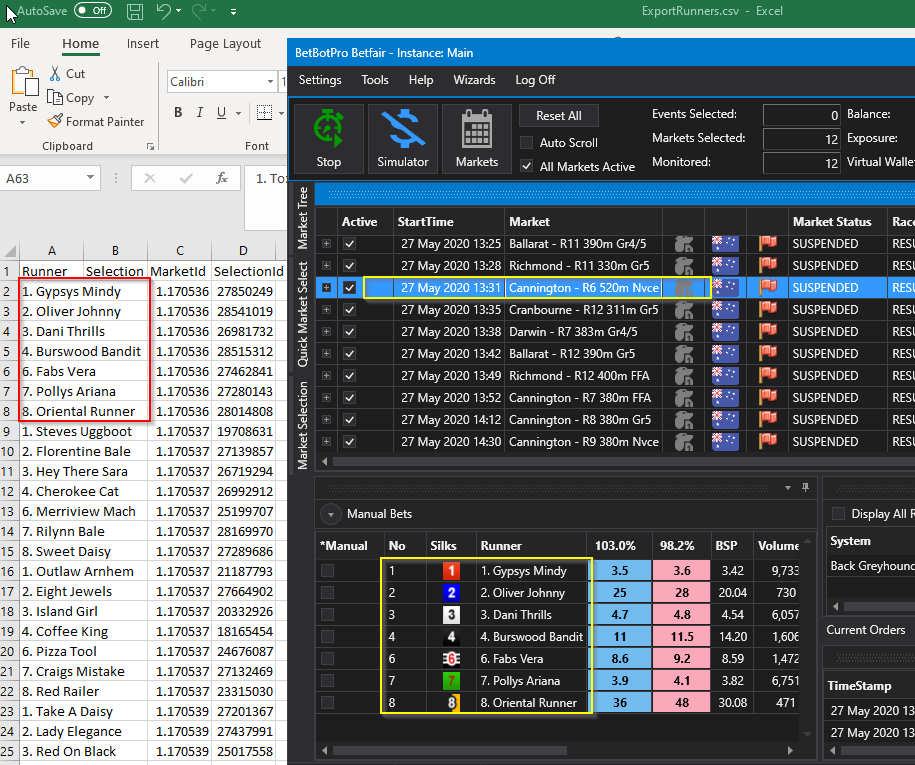The width and height of the screenshot is (915, 765).
Task: Switch to the Insert ribbon tab
Action: pos(142,44)
